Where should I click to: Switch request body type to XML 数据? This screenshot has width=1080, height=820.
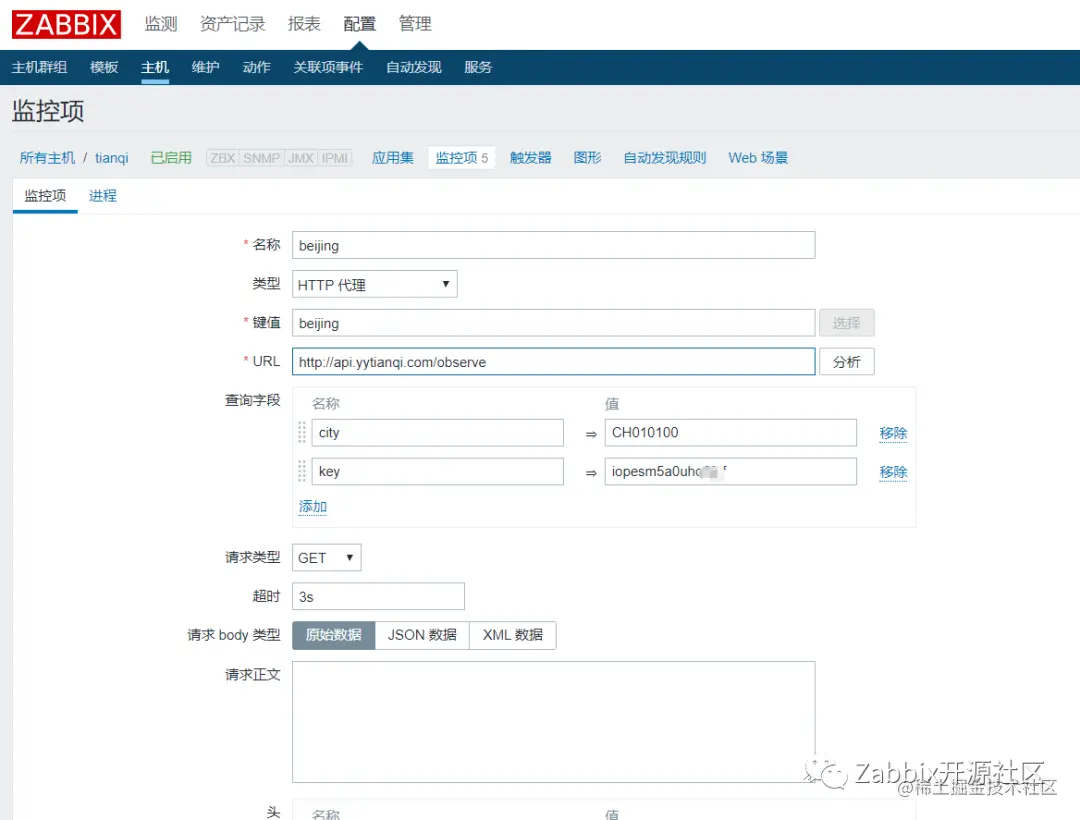[512, 635]
